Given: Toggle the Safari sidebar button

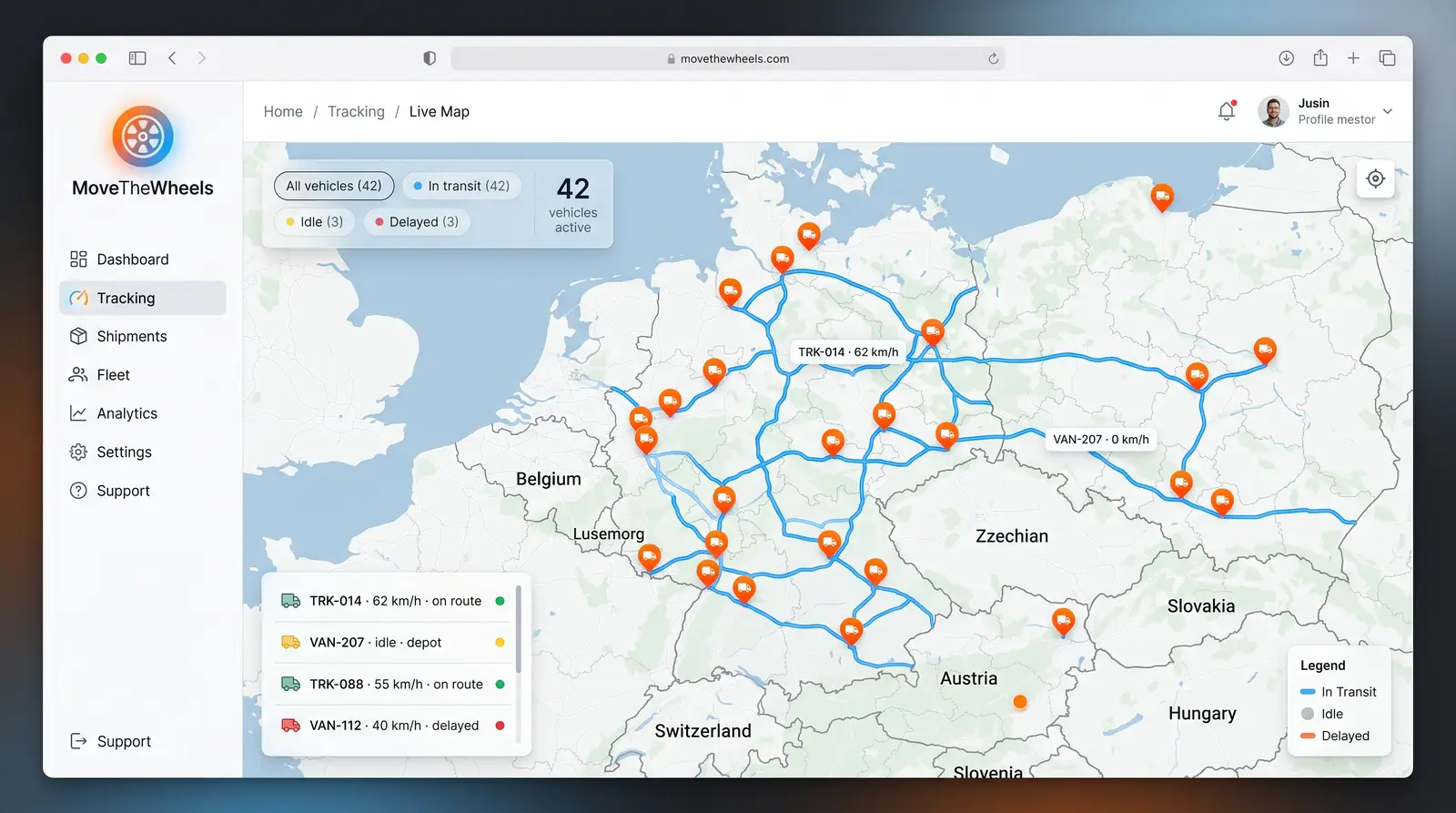Looking at the screenshot, I should coord(137,58).
